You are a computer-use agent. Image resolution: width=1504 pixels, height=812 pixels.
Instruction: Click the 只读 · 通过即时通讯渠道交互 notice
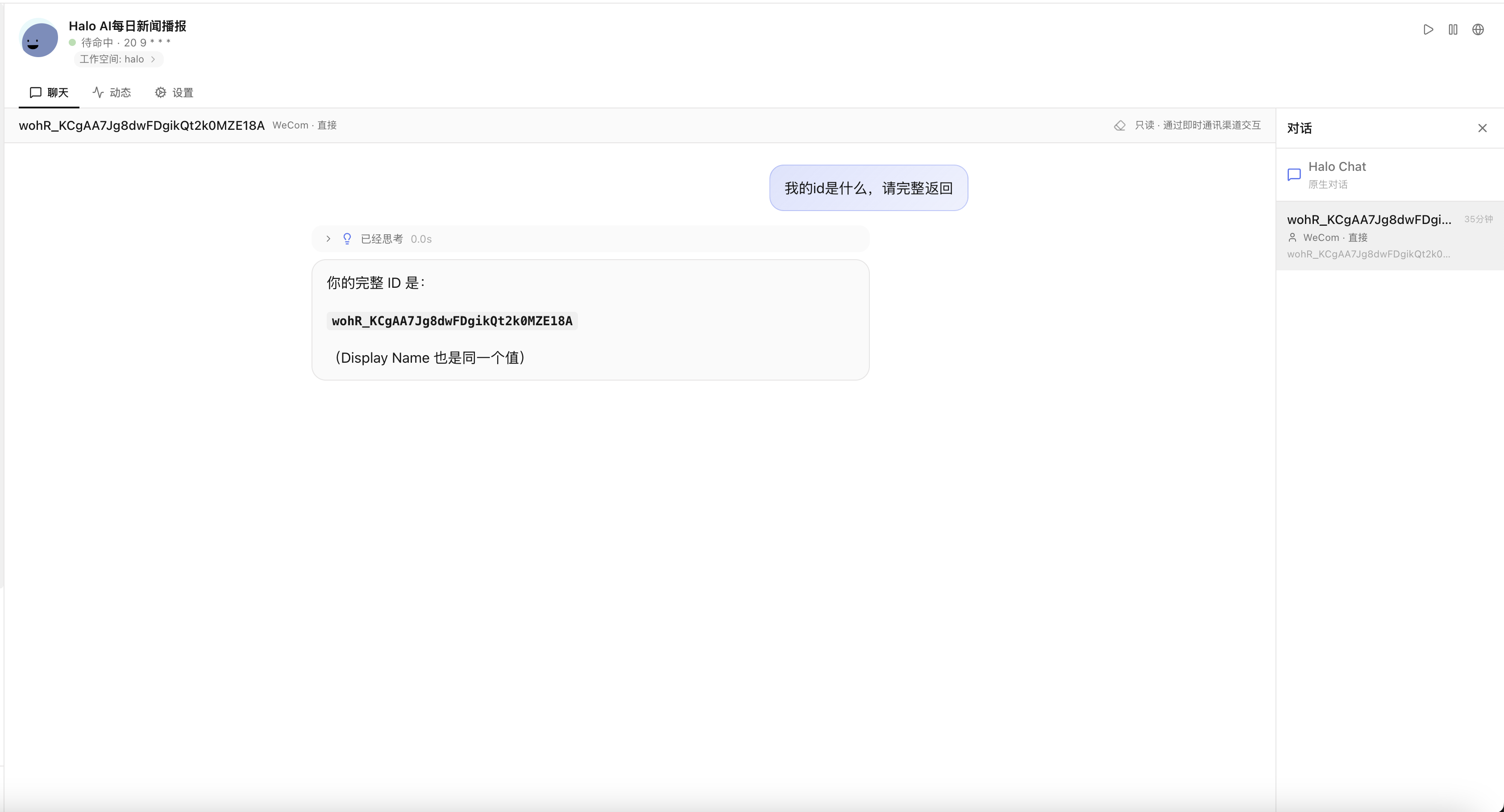pyautogui.click(x=1197, y=125)
